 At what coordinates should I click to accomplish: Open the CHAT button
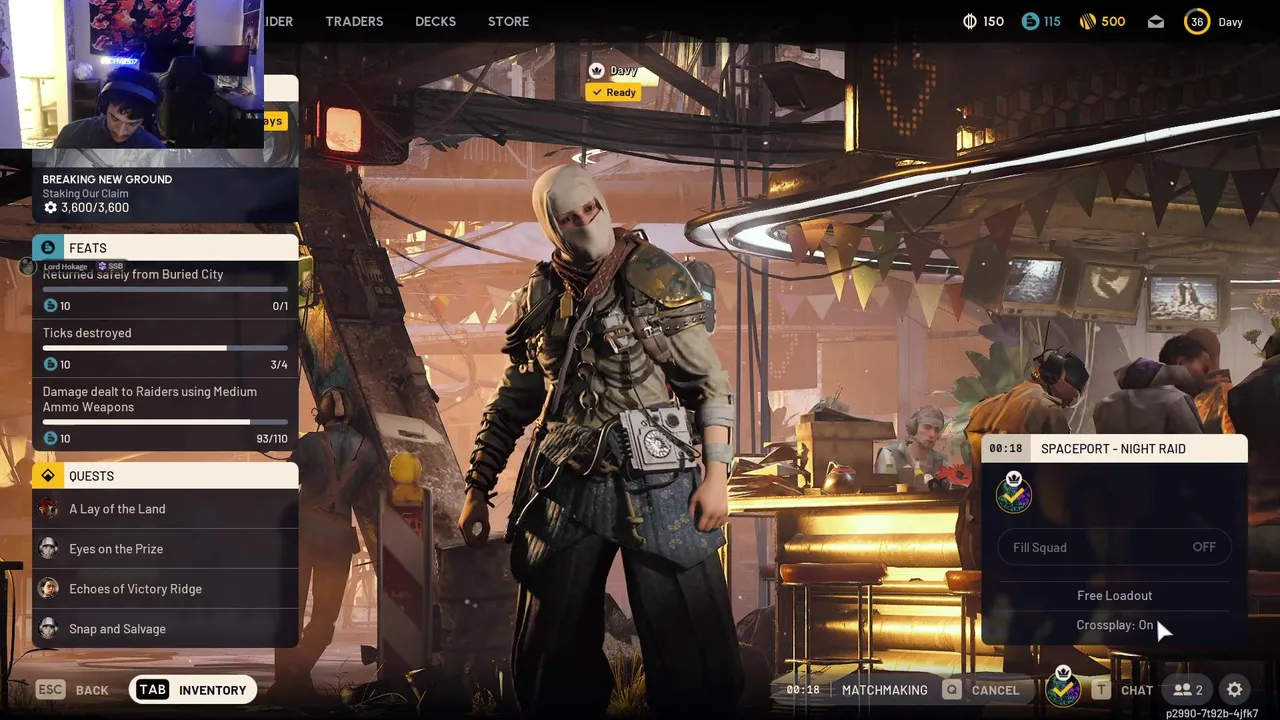coord(1122,690)
